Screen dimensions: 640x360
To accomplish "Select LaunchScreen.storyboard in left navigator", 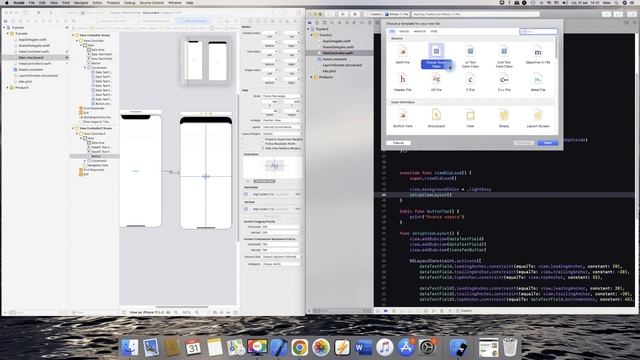I will pos(38,76).
